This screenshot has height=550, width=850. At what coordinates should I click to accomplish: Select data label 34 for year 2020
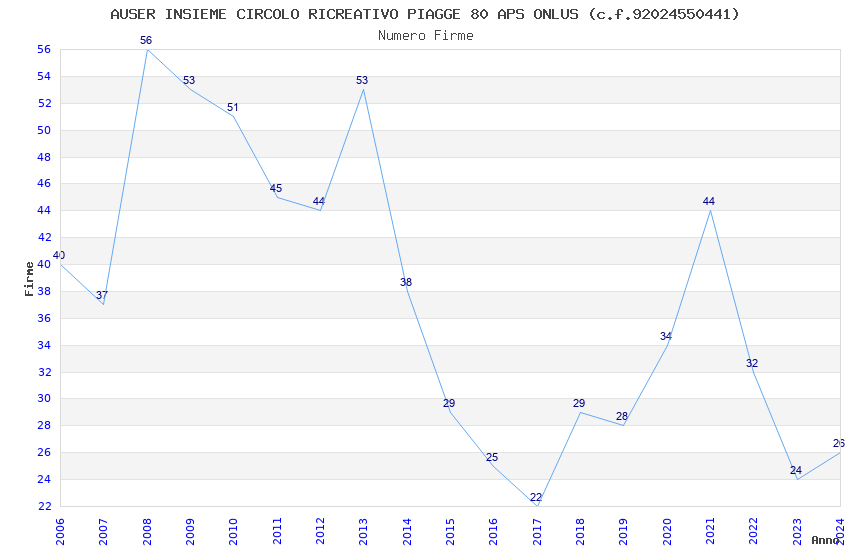[x=666, y=337]
